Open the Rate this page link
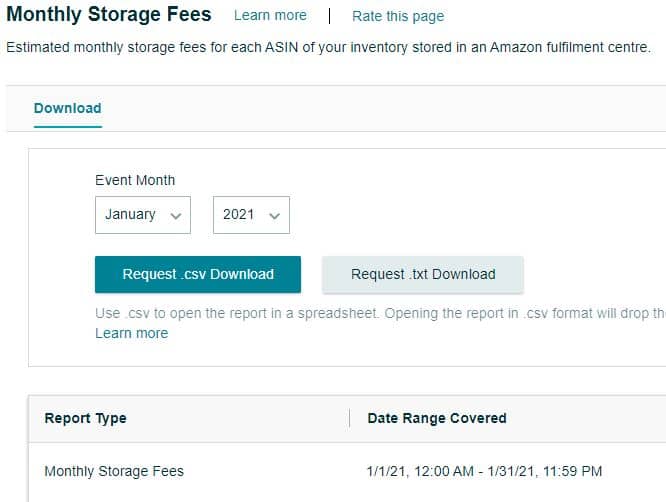The width and height of the screenshot is (666, 502). pyautogui.click(x=398, y=16)
